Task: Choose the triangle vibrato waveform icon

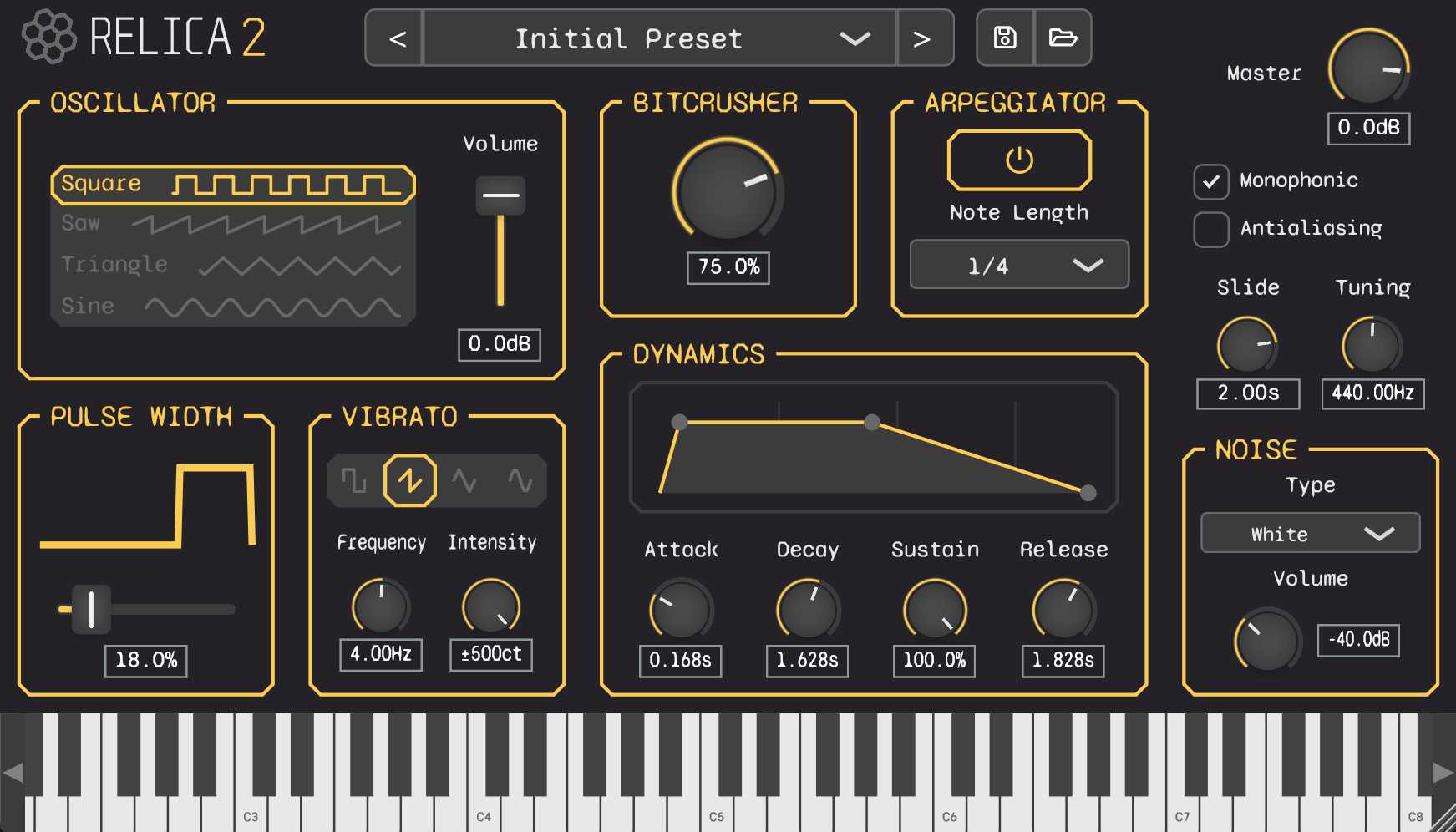Action: (464, 480)
